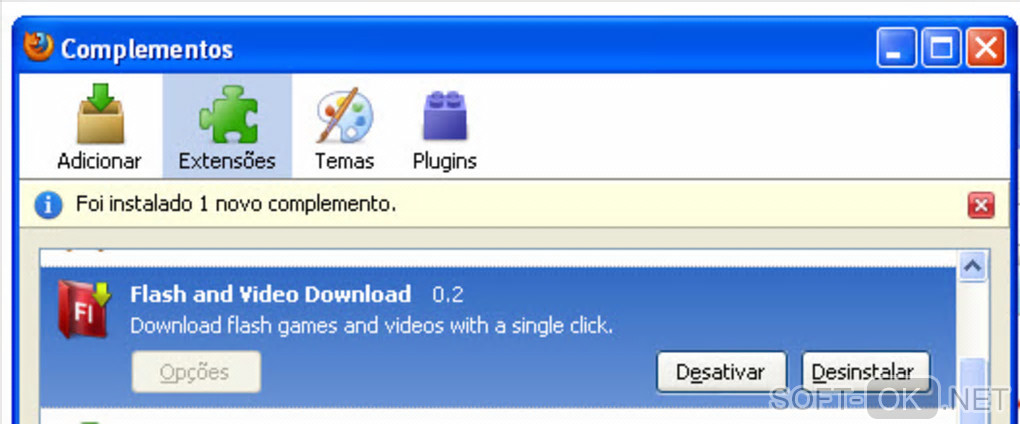
Task: Open the Adicionar box with green arrow
Action: (100, 114)
